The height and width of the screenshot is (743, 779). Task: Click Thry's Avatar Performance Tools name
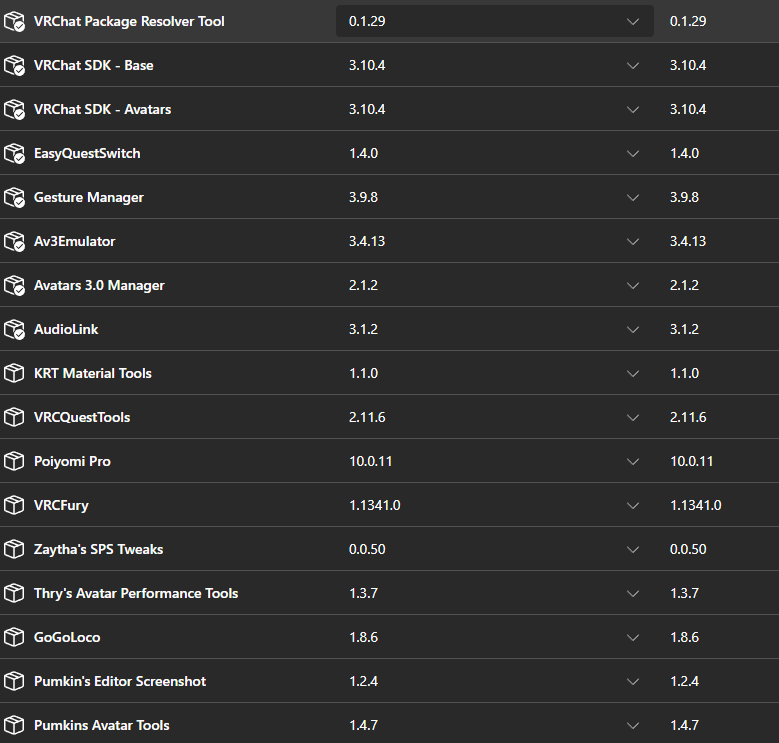[x=136, y=593]
